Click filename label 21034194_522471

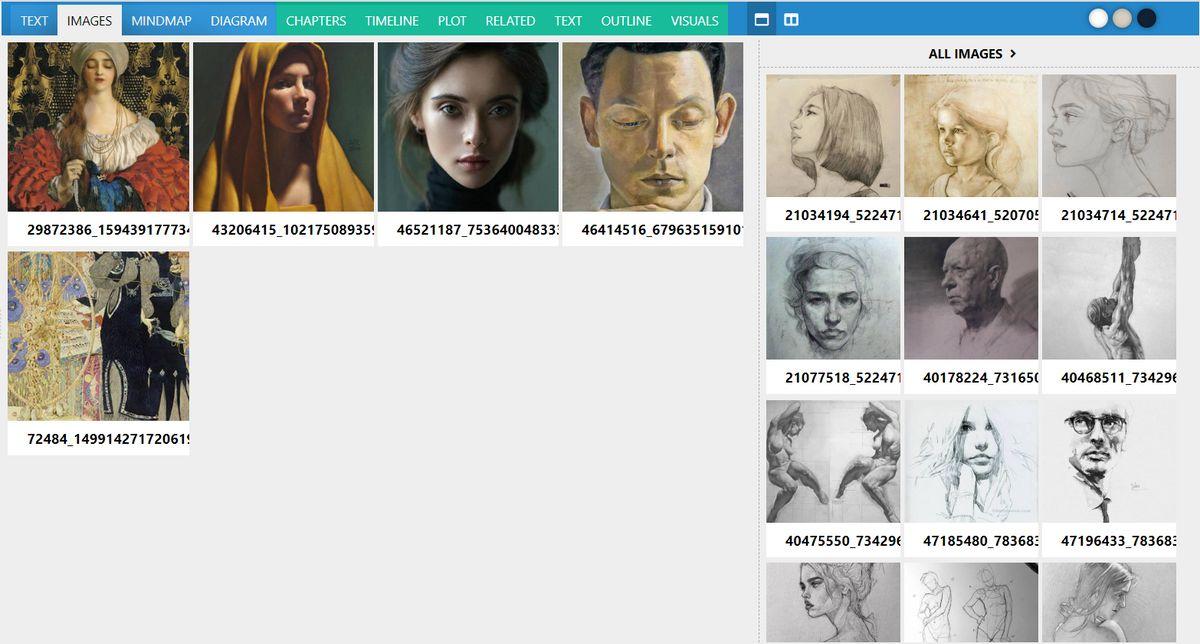pos(843,214)
